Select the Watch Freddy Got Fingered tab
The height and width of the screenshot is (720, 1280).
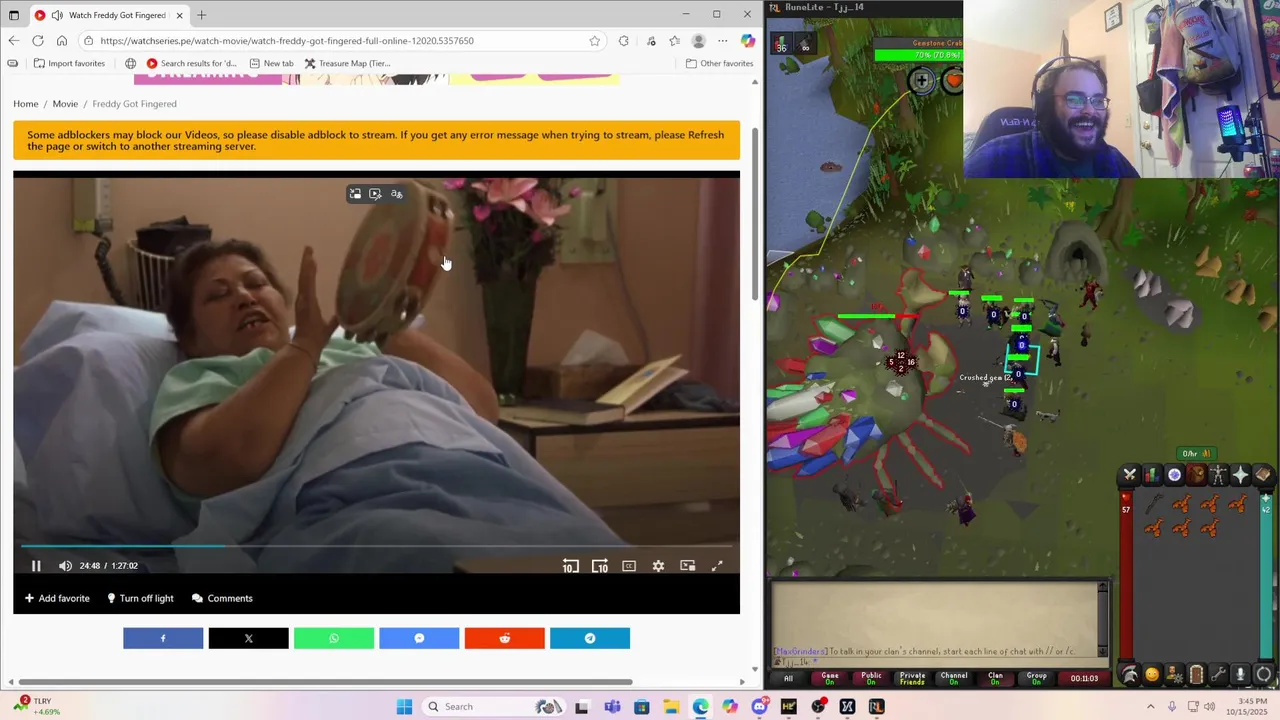point(108,15)
